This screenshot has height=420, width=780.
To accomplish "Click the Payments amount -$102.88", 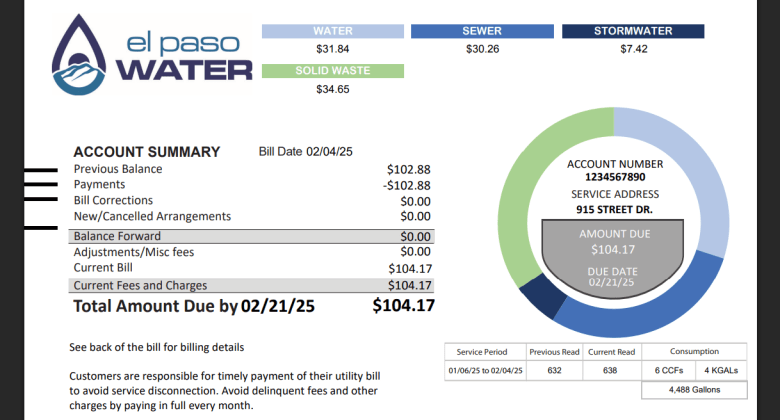I will [406, 185].
